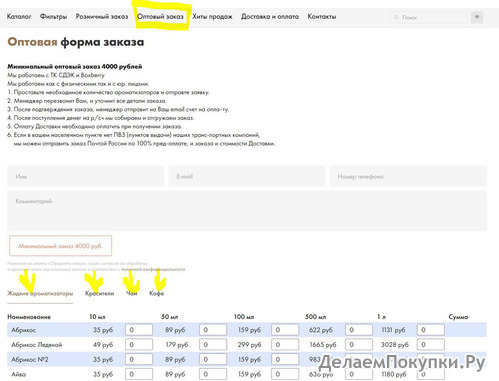Viewport: 499px width, 381px height.
Task: Click the 622 руб price for Абрикос
Action: click(x=321, y=330)
